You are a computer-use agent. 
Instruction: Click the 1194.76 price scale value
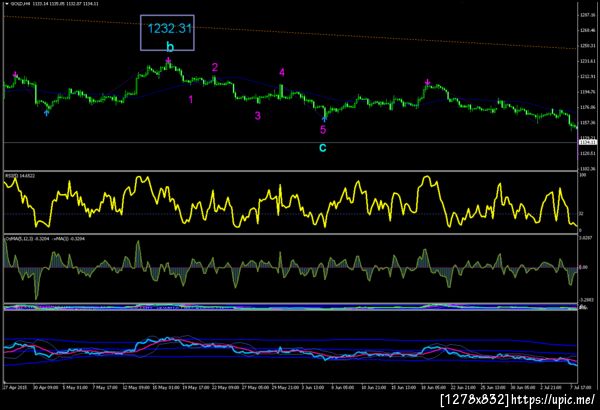point(588,92)
